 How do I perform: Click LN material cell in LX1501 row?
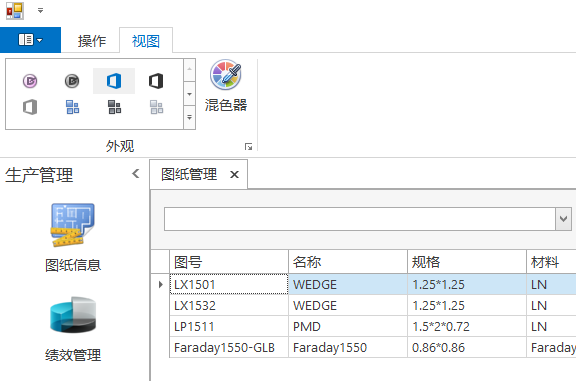[x=551, y=284]
